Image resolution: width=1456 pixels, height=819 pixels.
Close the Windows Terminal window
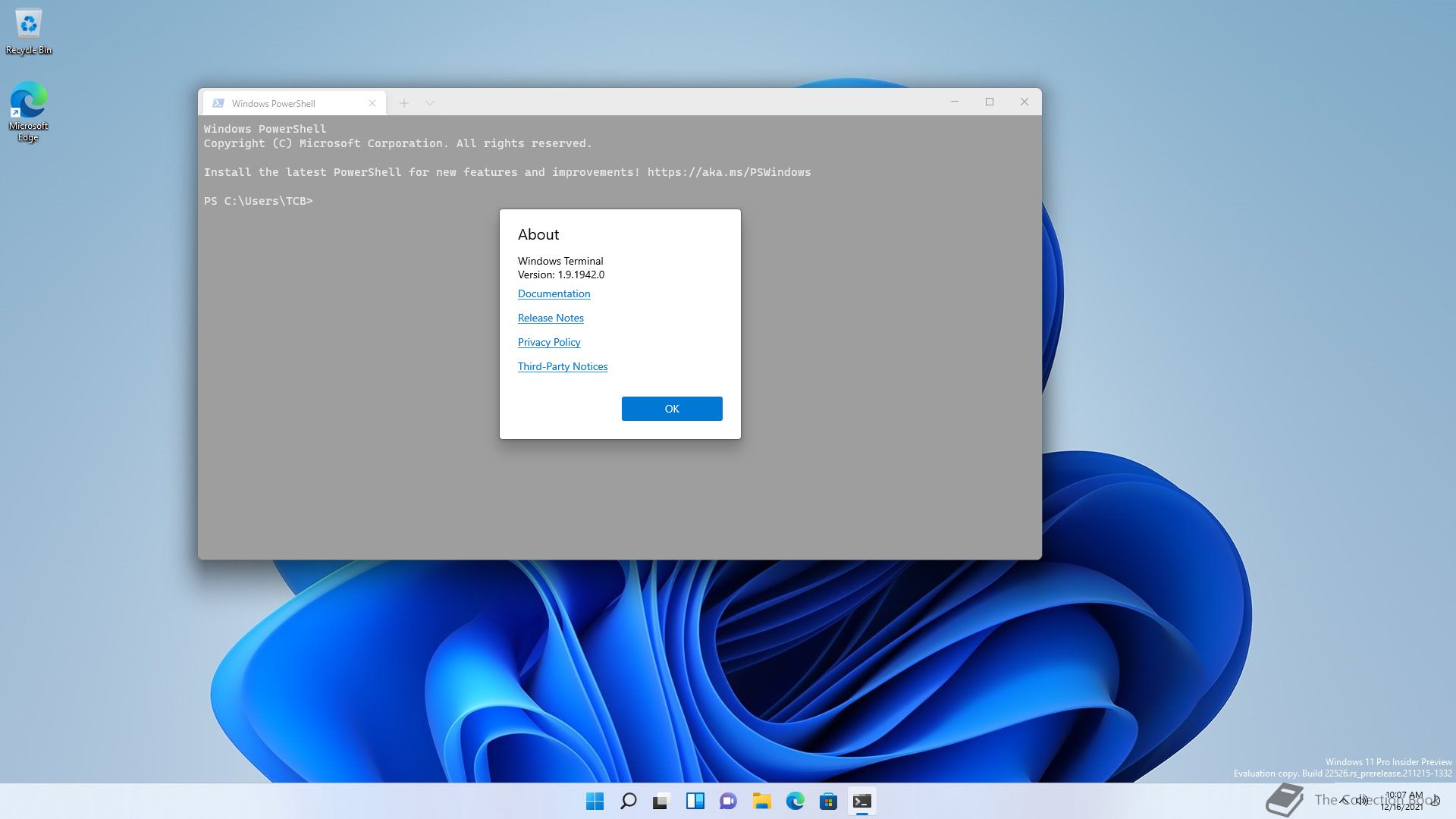pyautogui.click(x=1025, y=102)
